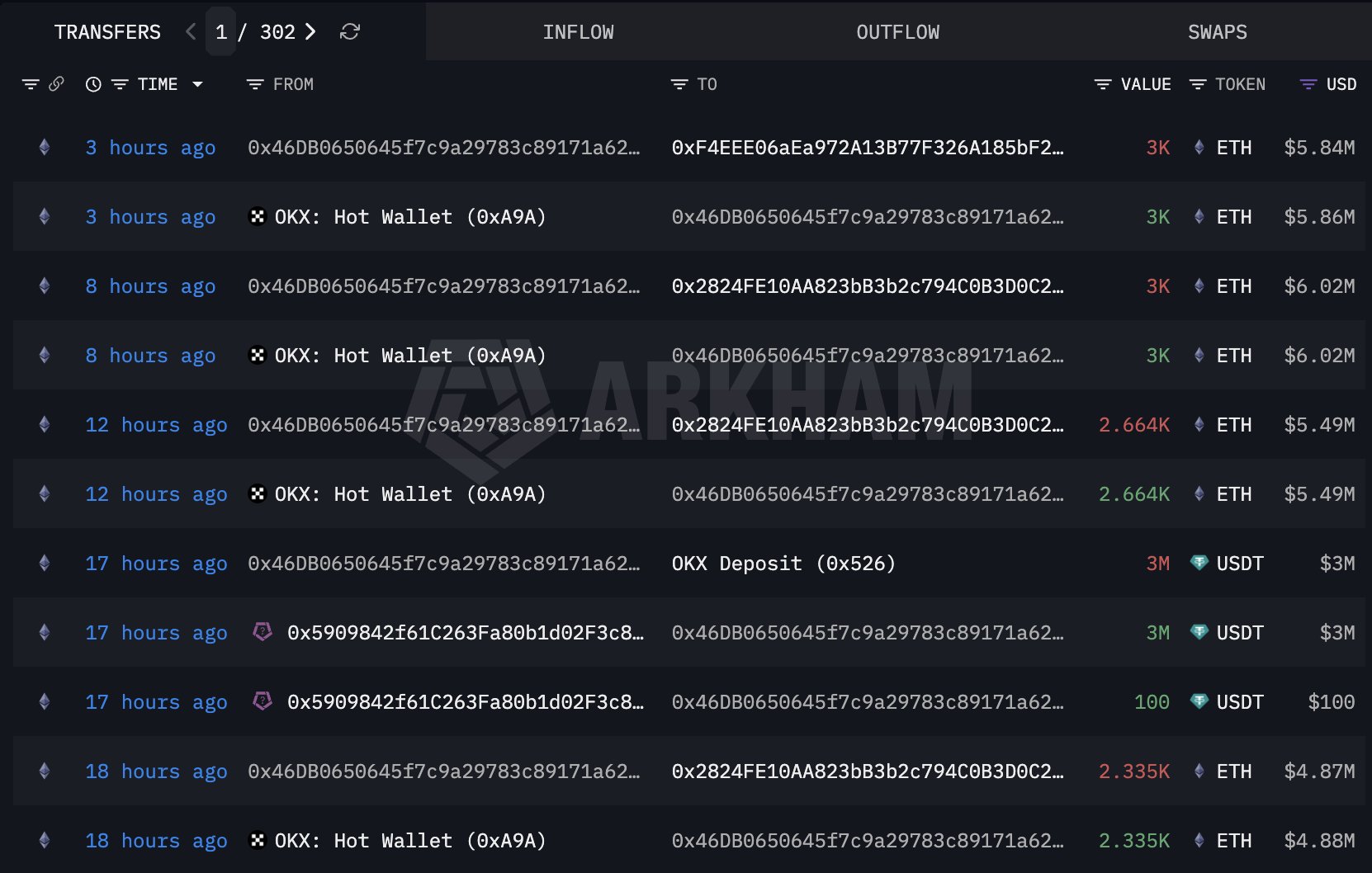Click the ETH token icon in the $4.87M row
This screenshot has width=1372, height=873.
(1199, 772)
